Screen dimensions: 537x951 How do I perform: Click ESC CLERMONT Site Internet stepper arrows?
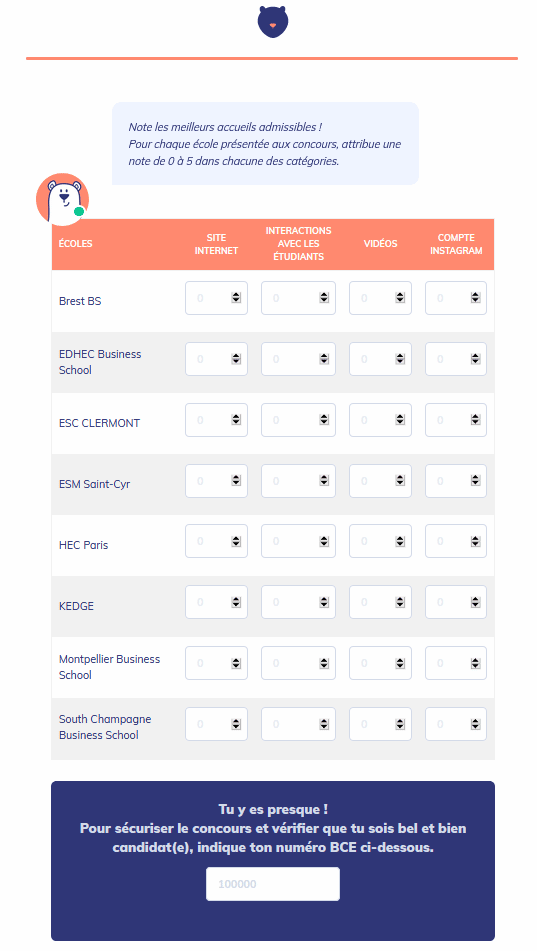(236, 420)
